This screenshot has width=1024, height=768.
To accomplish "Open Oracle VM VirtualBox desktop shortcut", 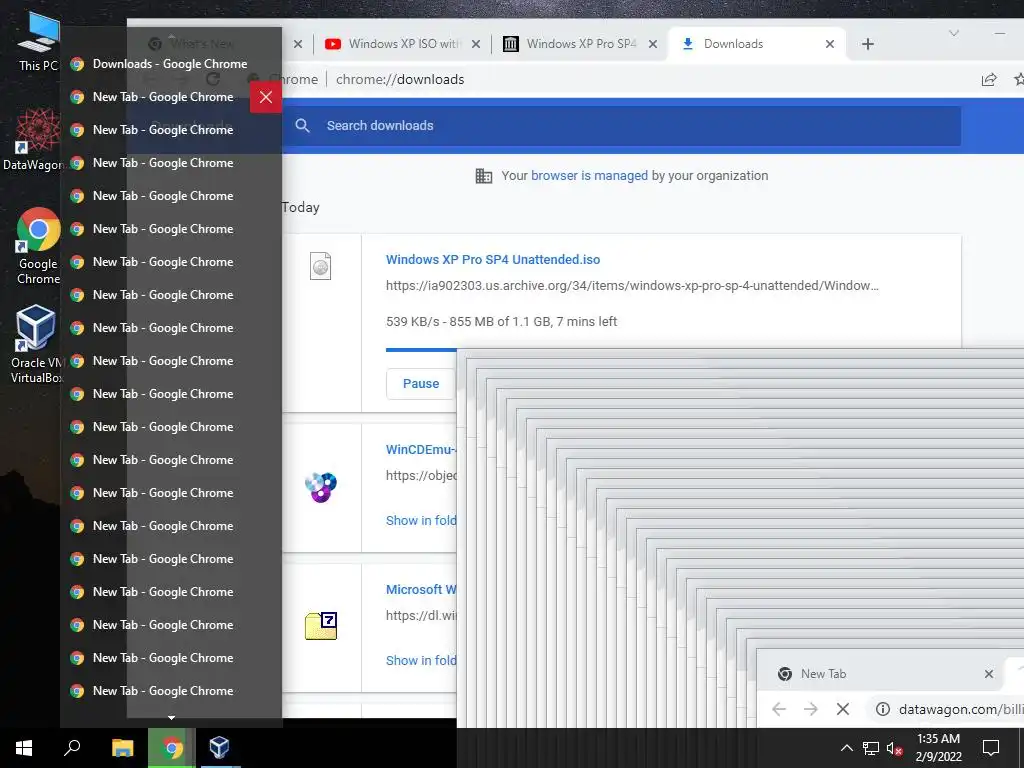I will 35,344.
